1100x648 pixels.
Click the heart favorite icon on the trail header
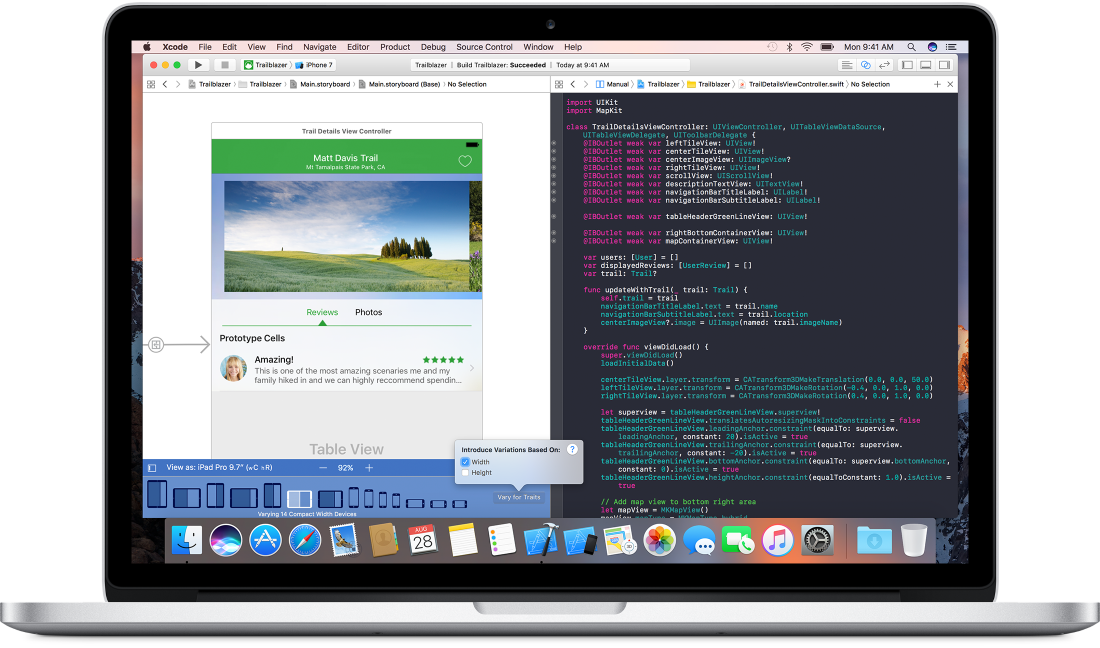tap(465, 161)
